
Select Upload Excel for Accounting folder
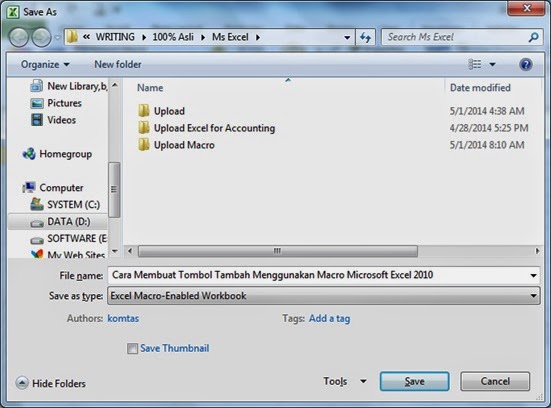[207, 128]
